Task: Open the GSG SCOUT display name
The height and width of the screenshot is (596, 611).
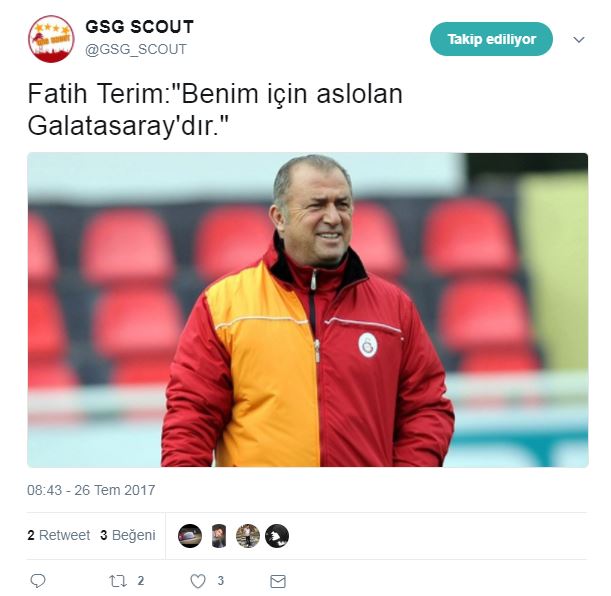Action: pyautogui.click(x=140, y=27)
